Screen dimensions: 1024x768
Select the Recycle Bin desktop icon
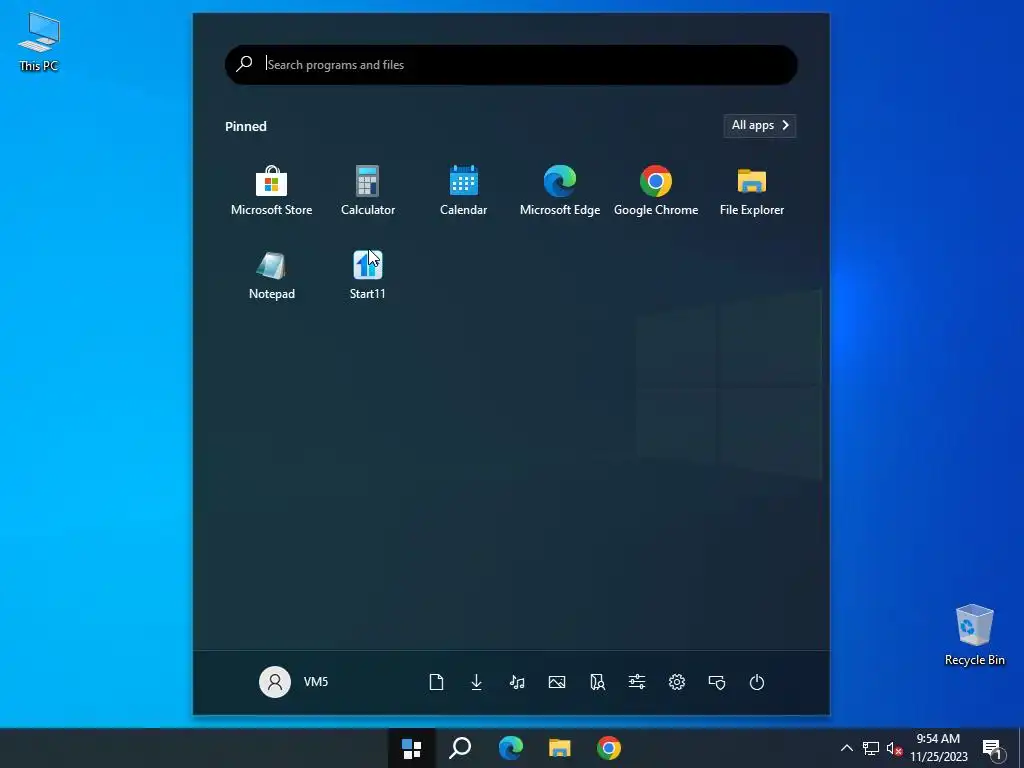coord(974,635)
